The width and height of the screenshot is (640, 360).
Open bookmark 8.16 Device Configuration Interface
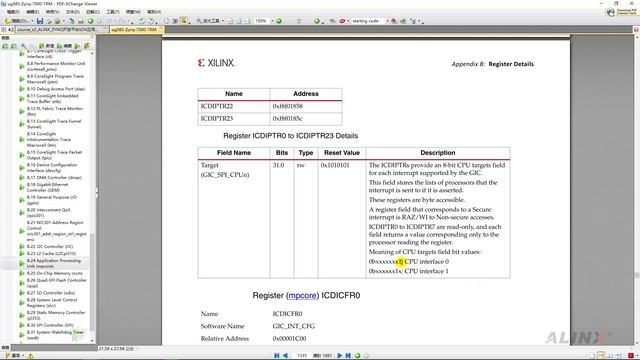tap(51, 168)
